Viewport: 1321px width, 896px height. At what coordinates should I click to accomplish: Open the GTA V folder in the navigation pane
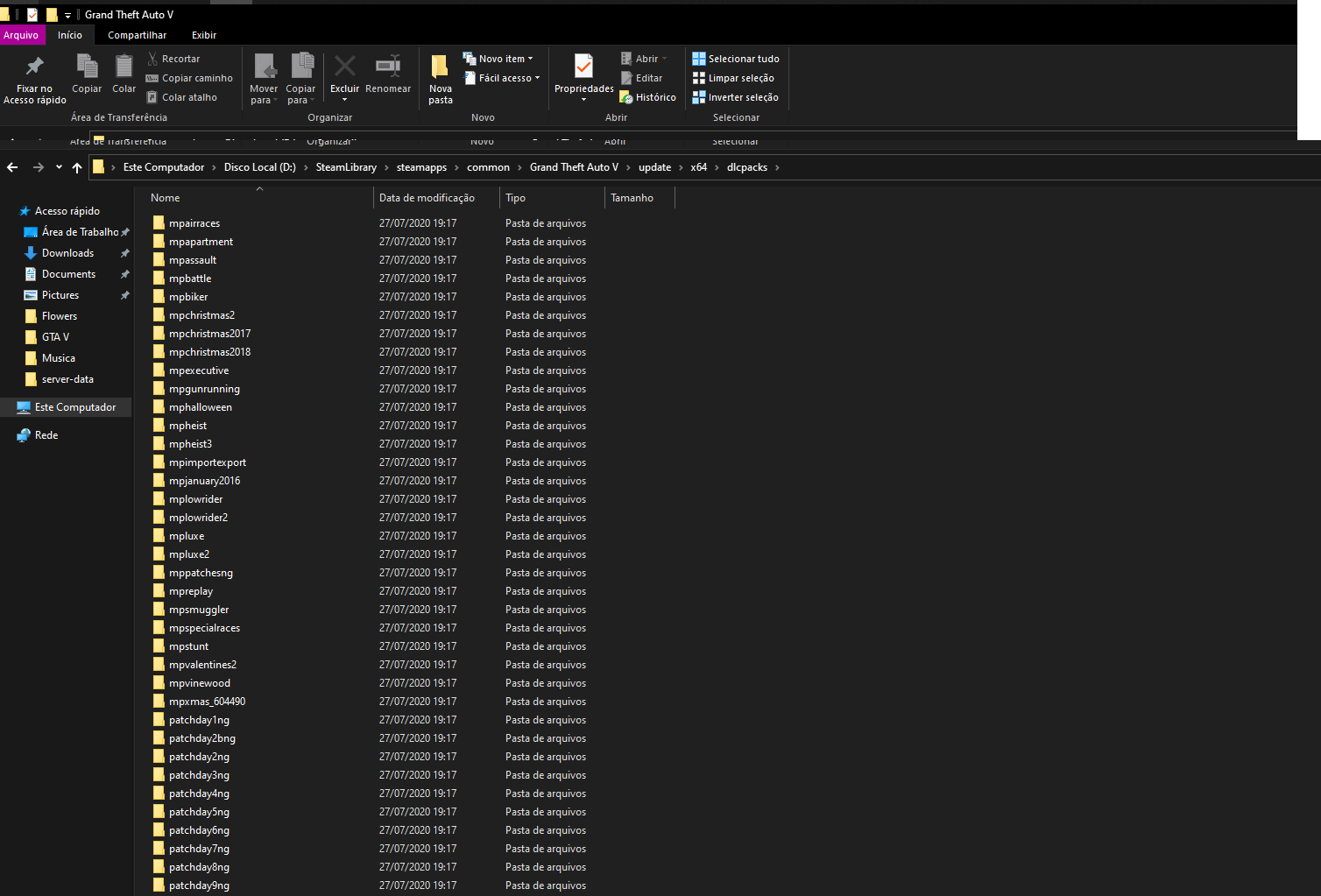tap(55, 337)
